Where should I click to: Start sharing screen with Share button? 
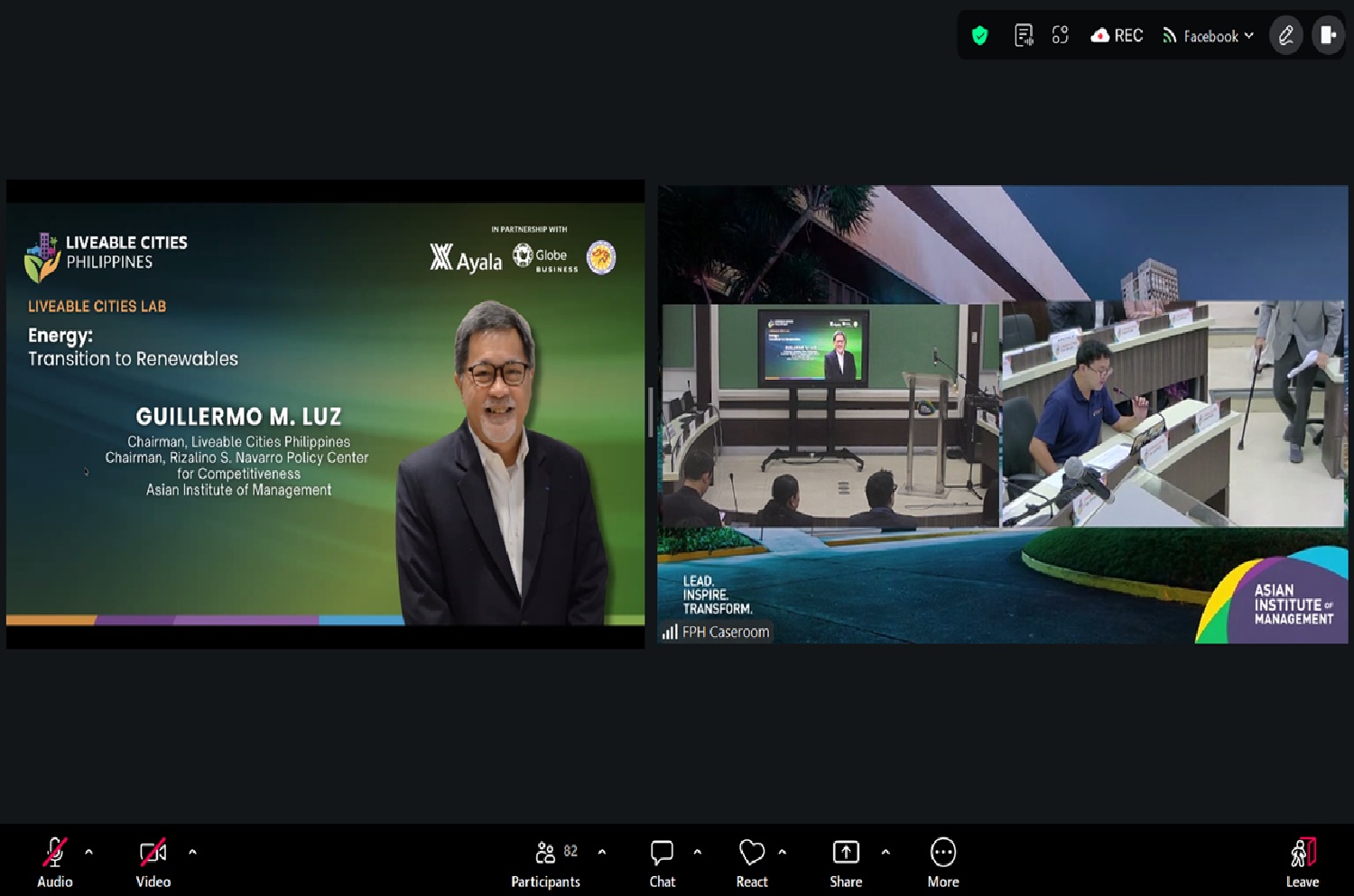pyautogui.click(x=846, y=862)
